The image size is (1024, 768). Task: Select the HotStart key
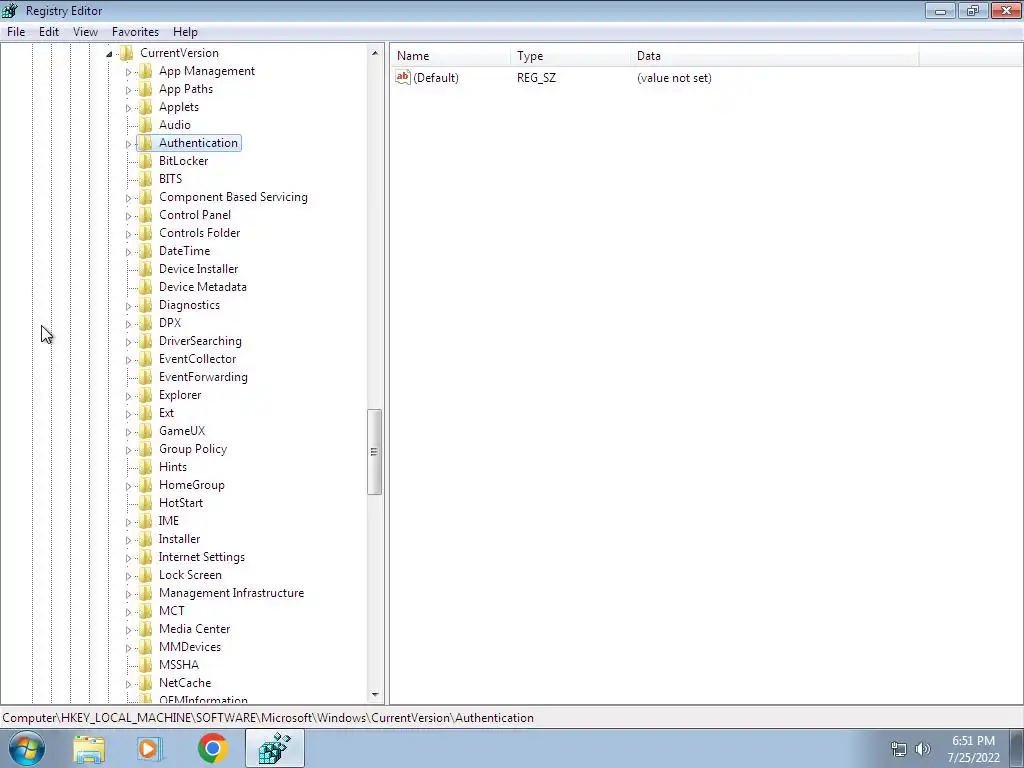pos(181,503)
